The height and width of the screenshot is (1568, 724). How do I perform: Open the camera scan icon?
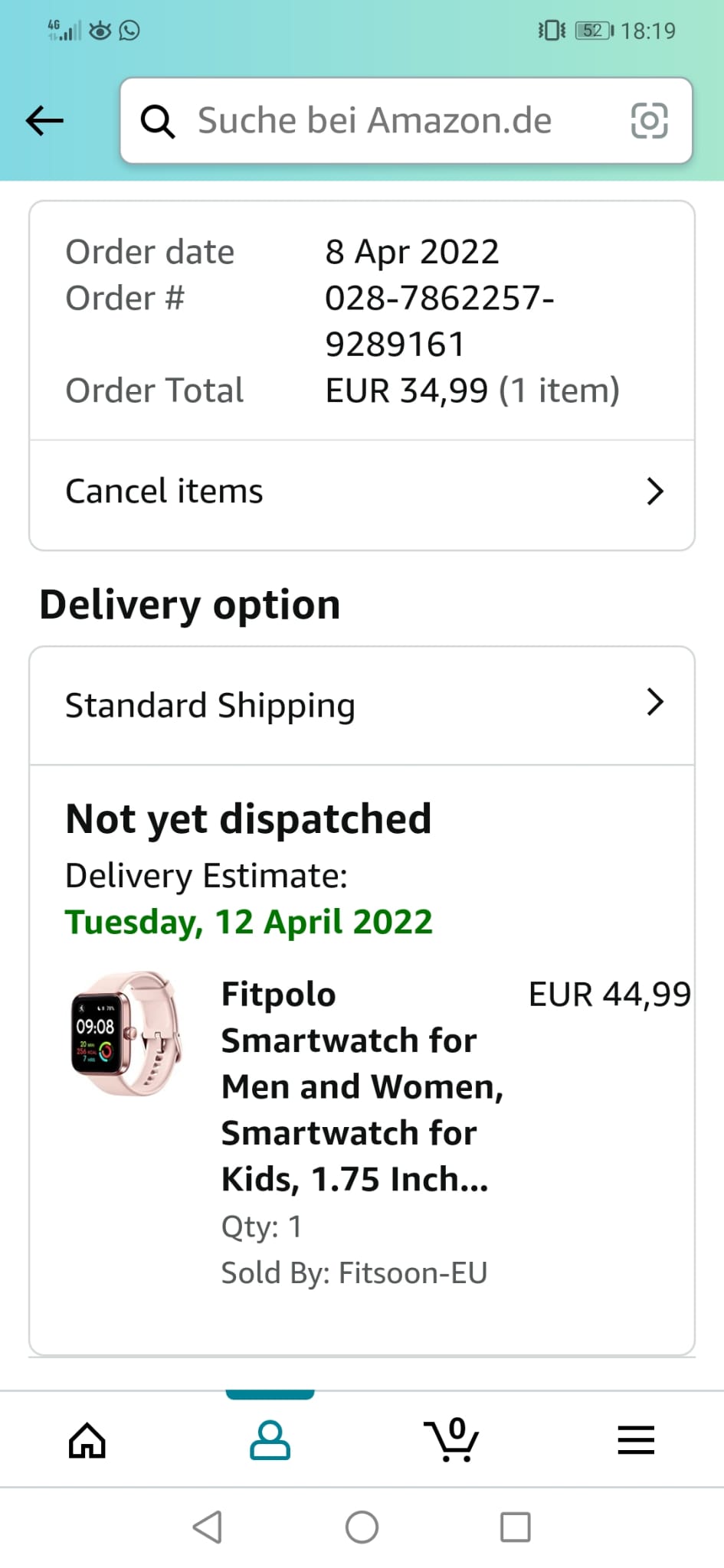(x=649, y=121)
